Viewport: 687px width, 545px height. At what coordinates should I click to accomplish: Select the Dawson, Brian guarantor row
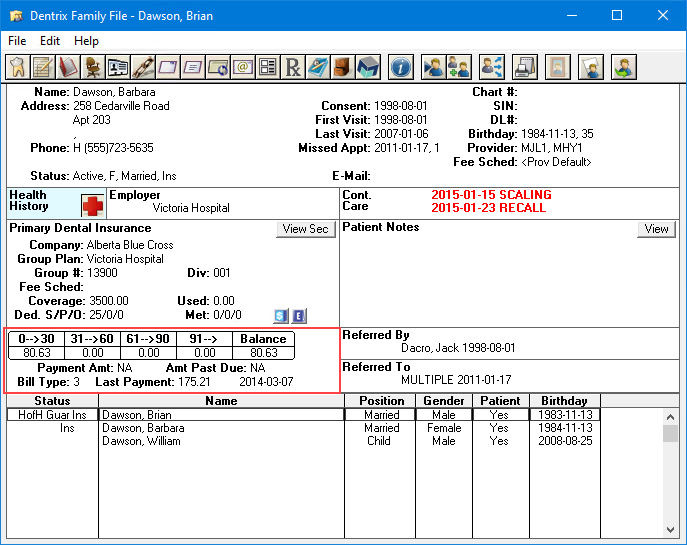[136, 415]
